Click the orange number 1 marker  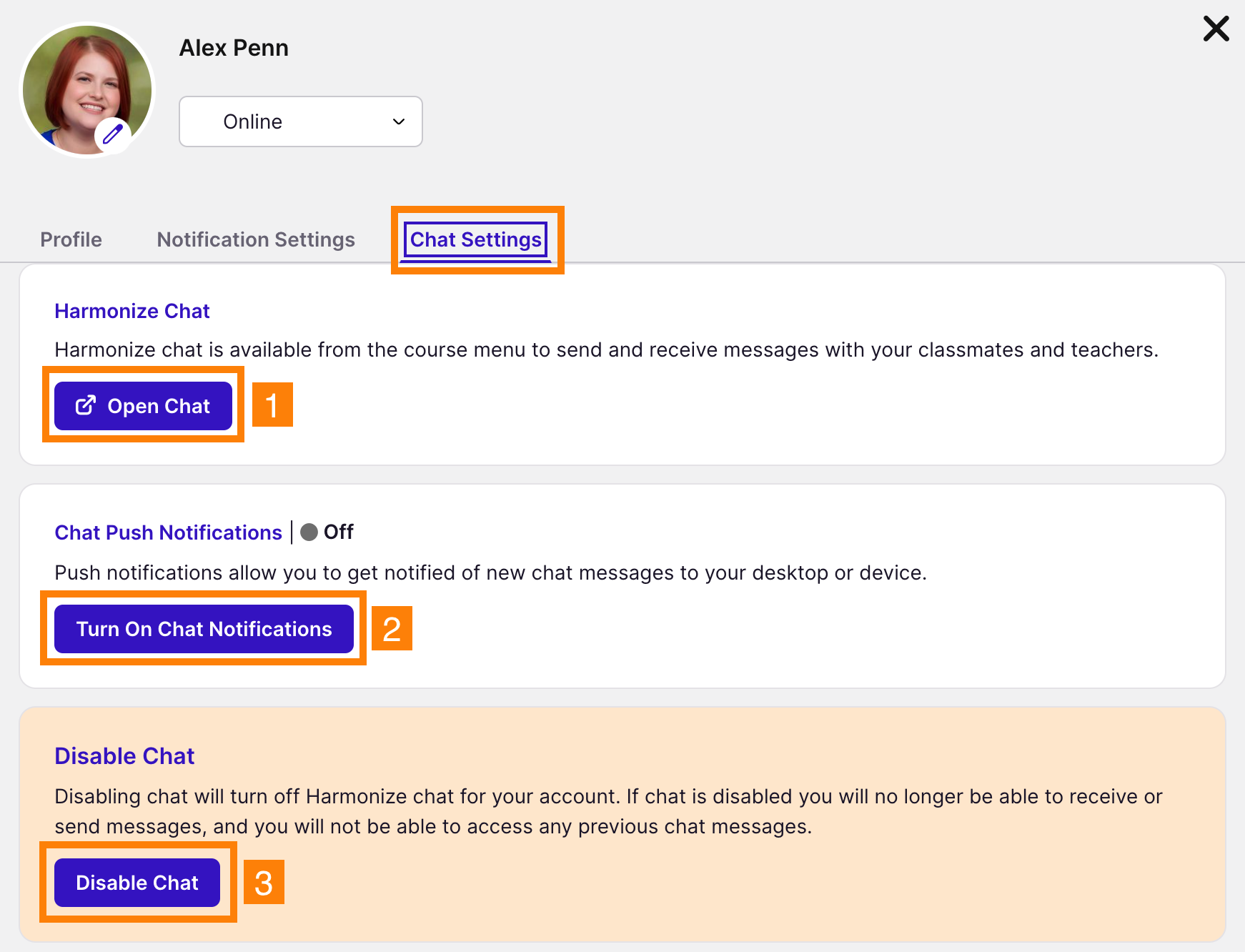coord(272,405)
